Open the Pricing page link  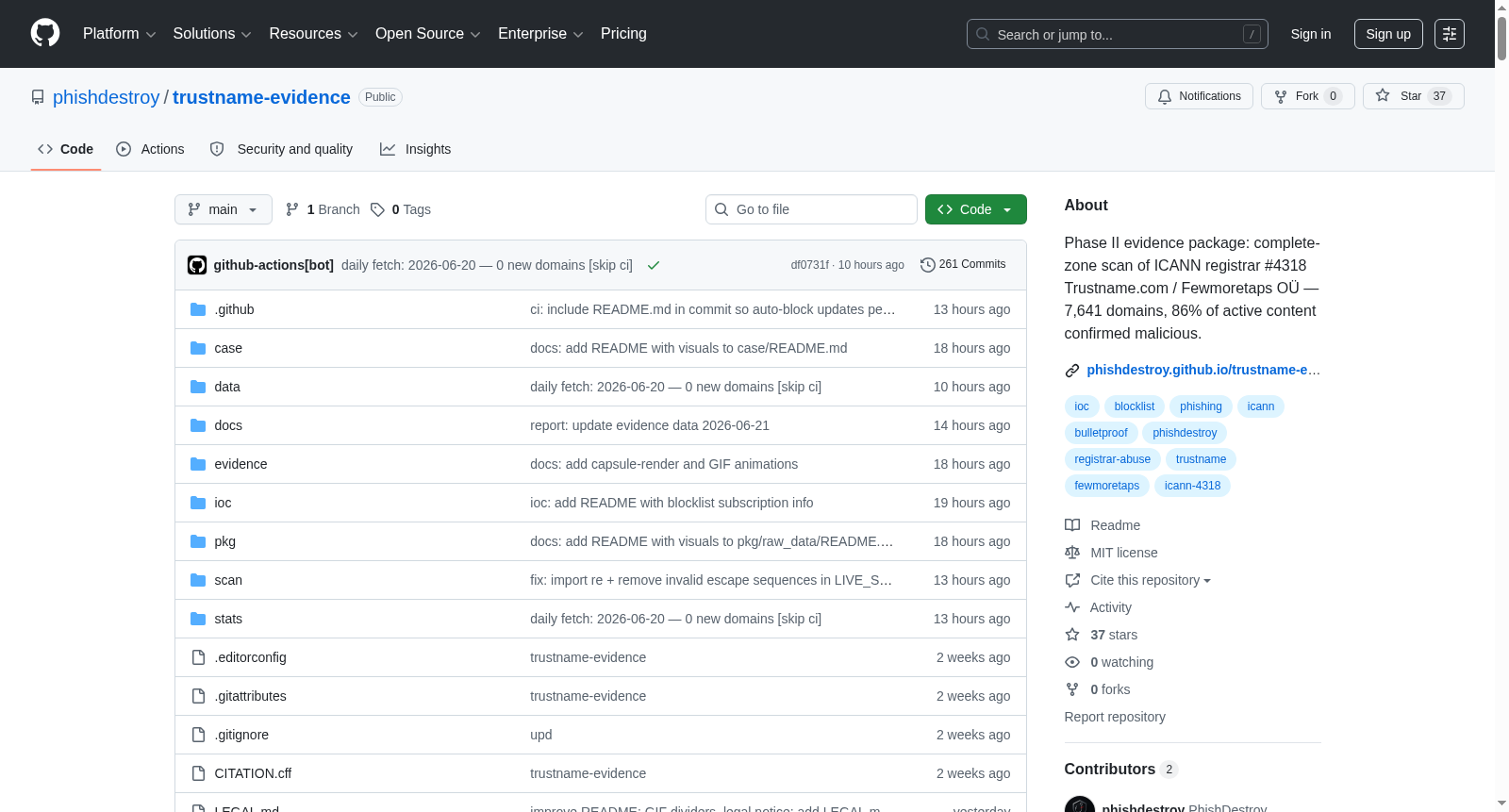[x=623, y=34]
